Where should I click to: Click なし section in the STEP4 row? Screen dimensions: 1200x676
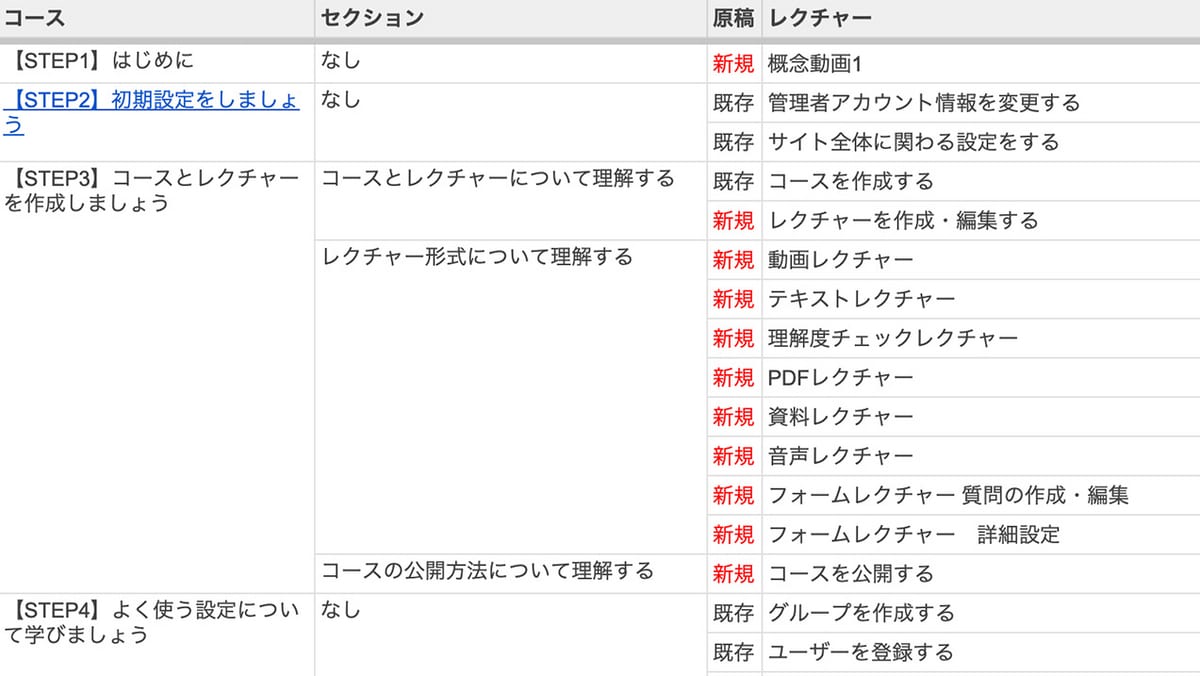click(x=510, y=635)
